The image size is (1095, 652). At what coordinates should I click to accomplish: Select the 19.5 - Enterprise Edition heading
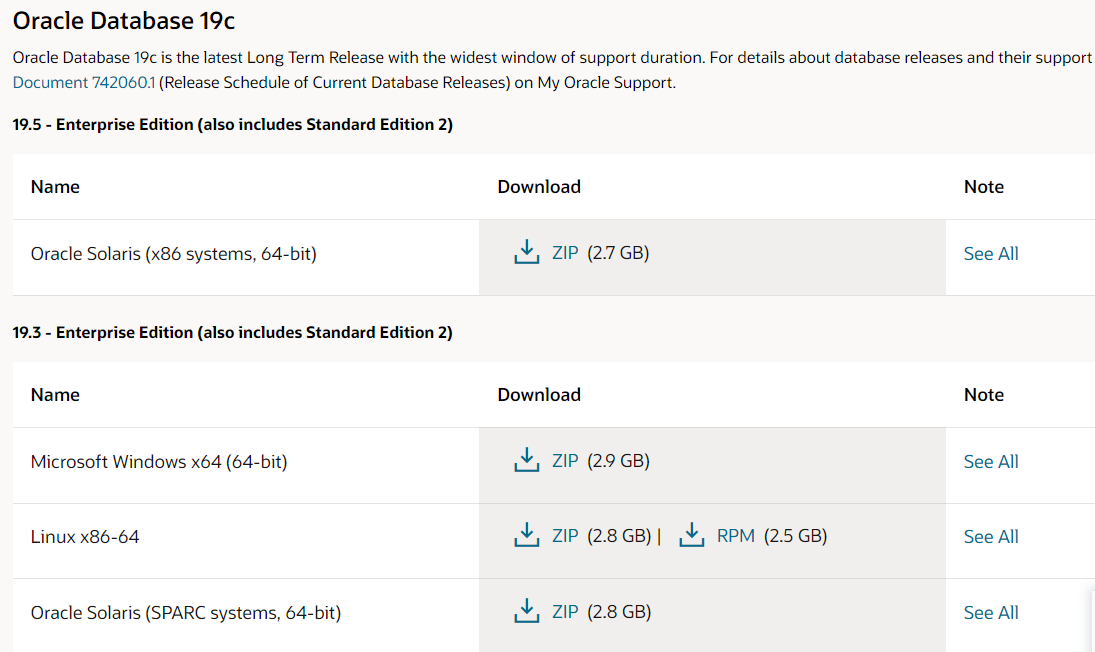click(x=233, y=124)
